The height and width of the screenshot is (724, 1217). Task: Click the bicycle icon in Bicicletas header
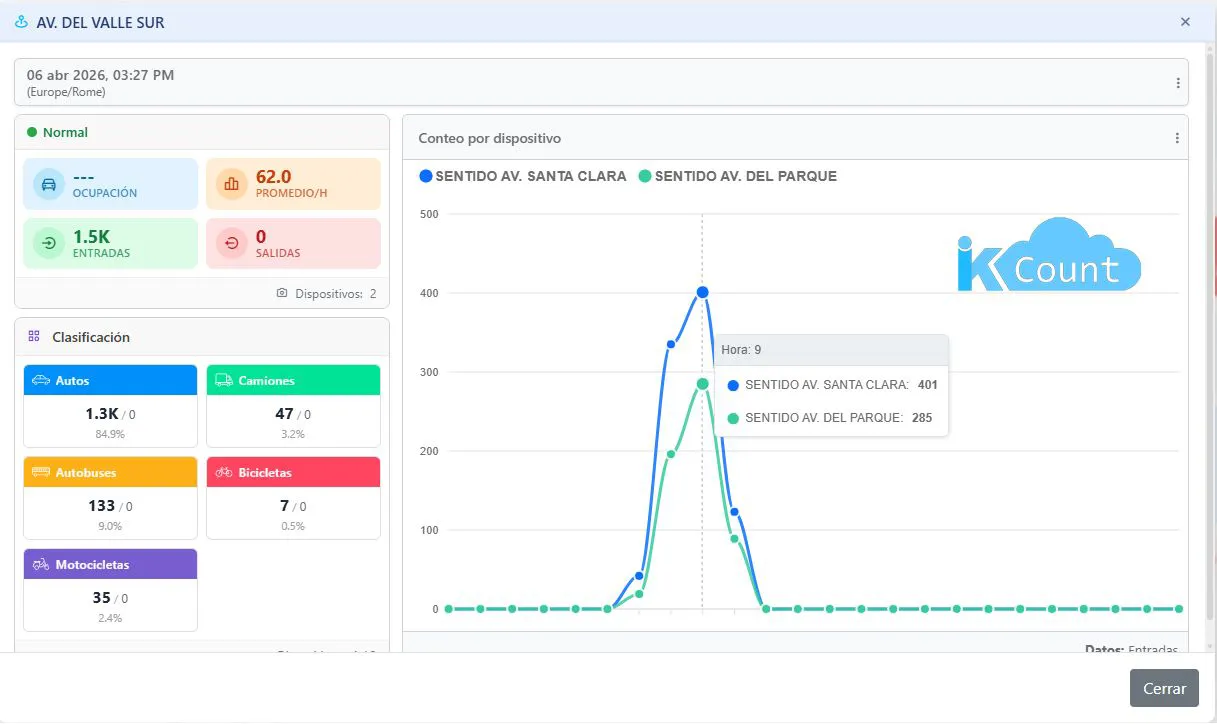tap(224, 473)
